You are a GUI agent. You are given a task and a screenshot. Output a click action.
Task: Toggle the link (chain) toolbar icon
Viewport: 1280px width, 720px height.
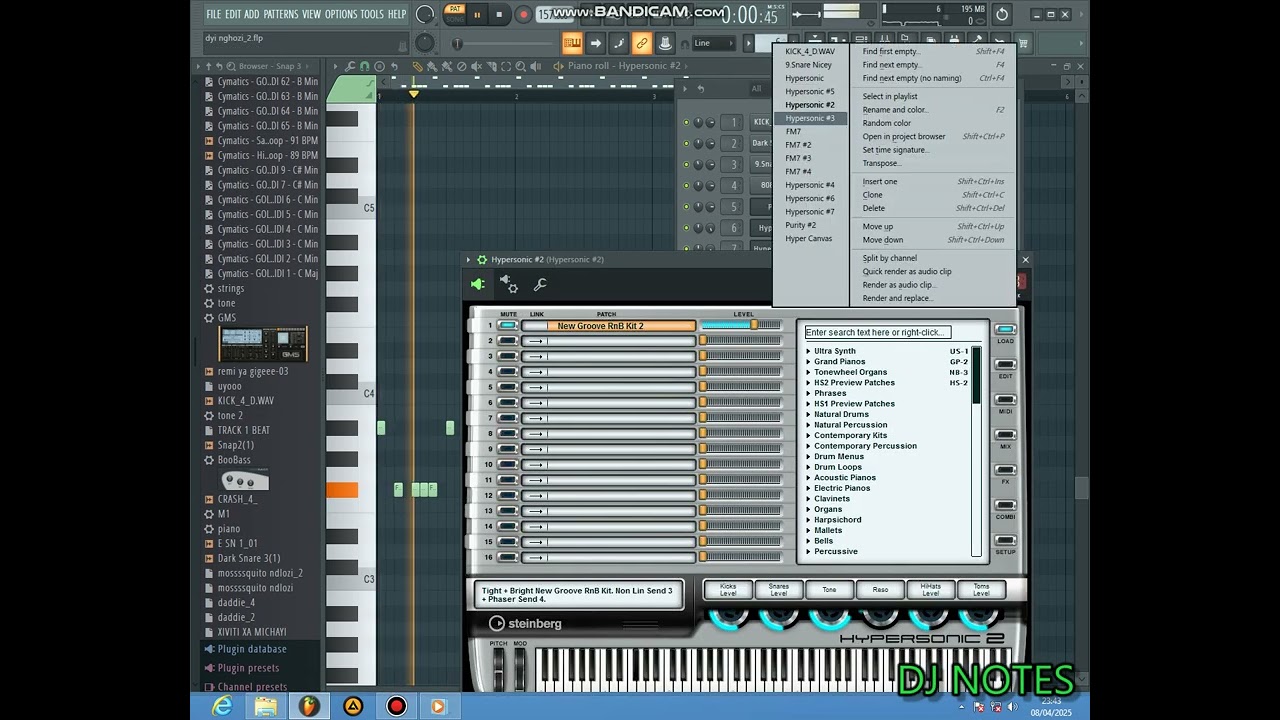tap(642, 43)
